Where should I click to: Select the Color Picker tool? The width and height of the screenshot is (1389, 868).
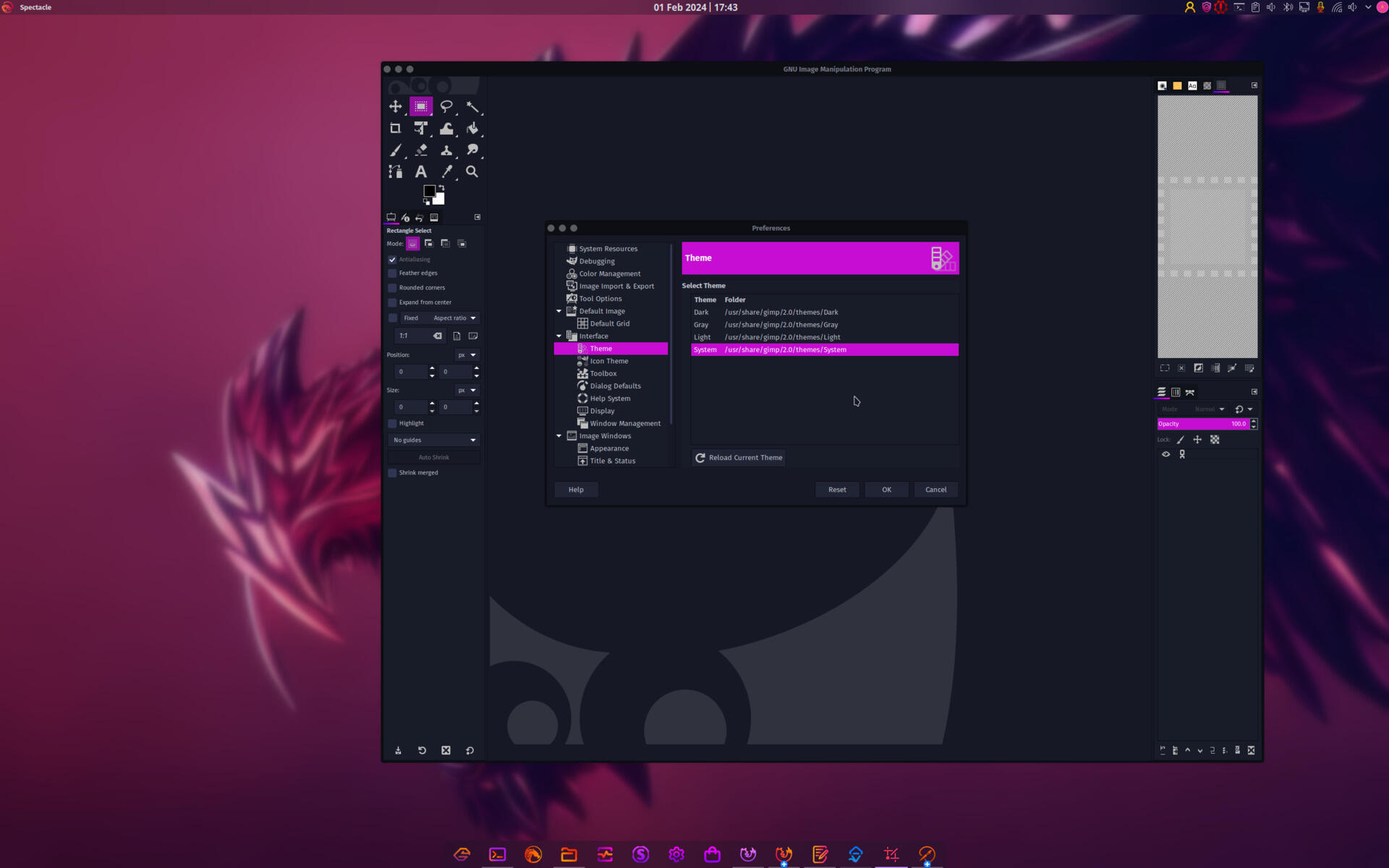pyautogui.click(x=447, y=171)
